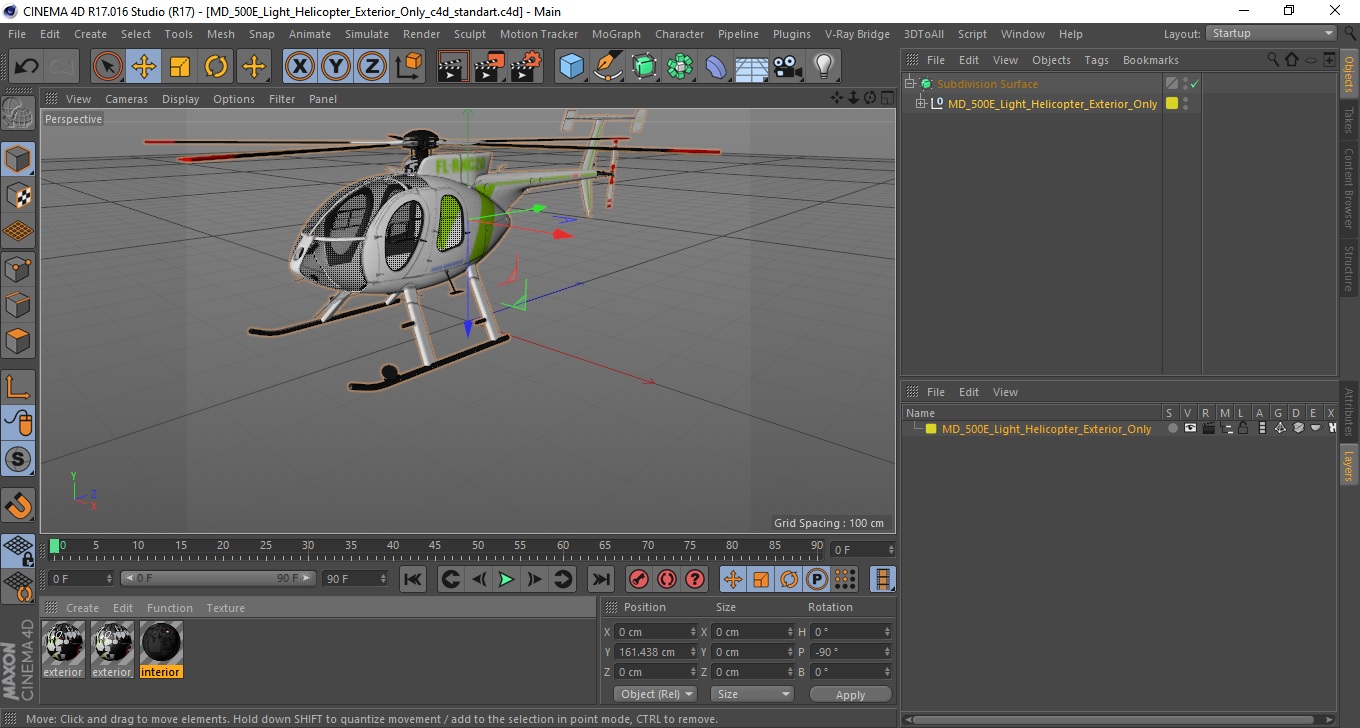Click yellow swatch beside layer name
The image size is (1360, 728).
tap(931, 429)
